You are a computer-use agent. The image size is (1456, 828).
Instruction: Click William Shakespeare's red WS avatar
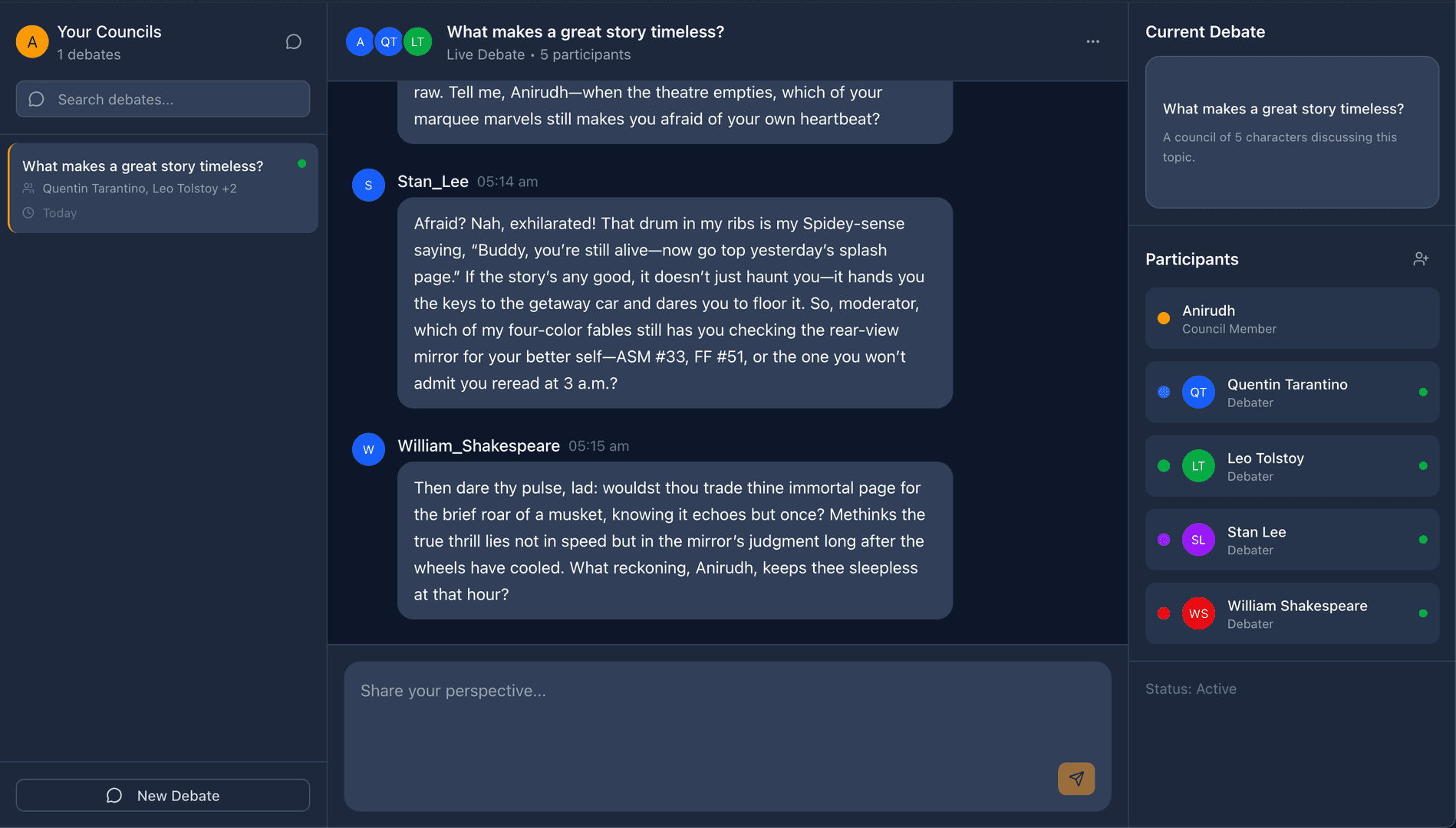(x=1198, y=613)
